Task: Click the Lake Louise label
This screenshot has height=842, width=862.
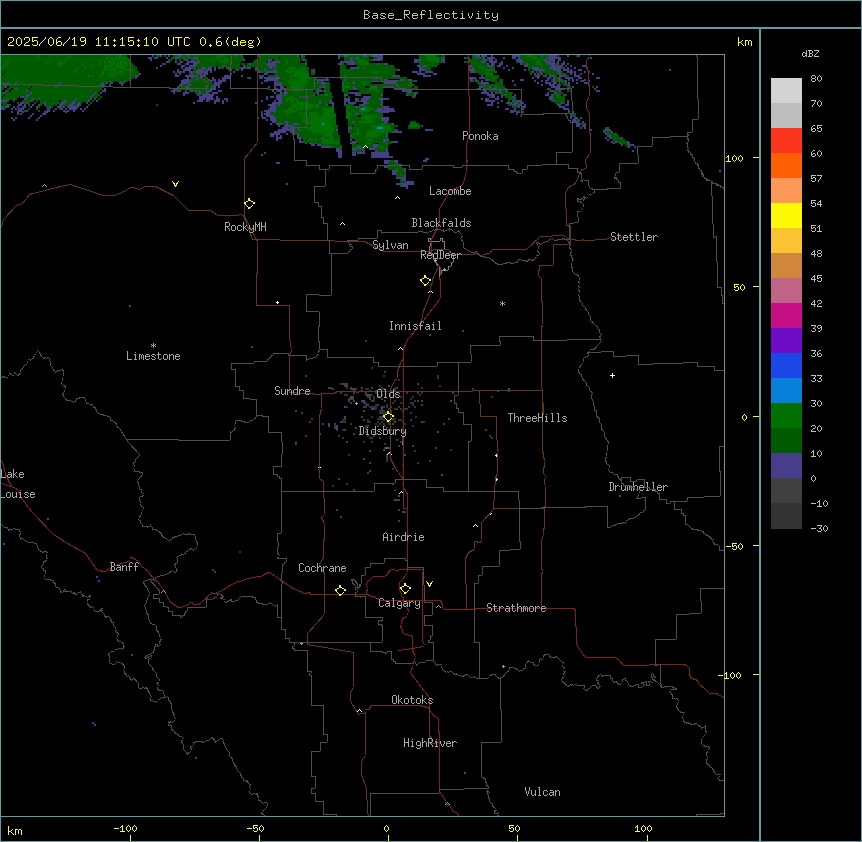Action: coord(18,484)
